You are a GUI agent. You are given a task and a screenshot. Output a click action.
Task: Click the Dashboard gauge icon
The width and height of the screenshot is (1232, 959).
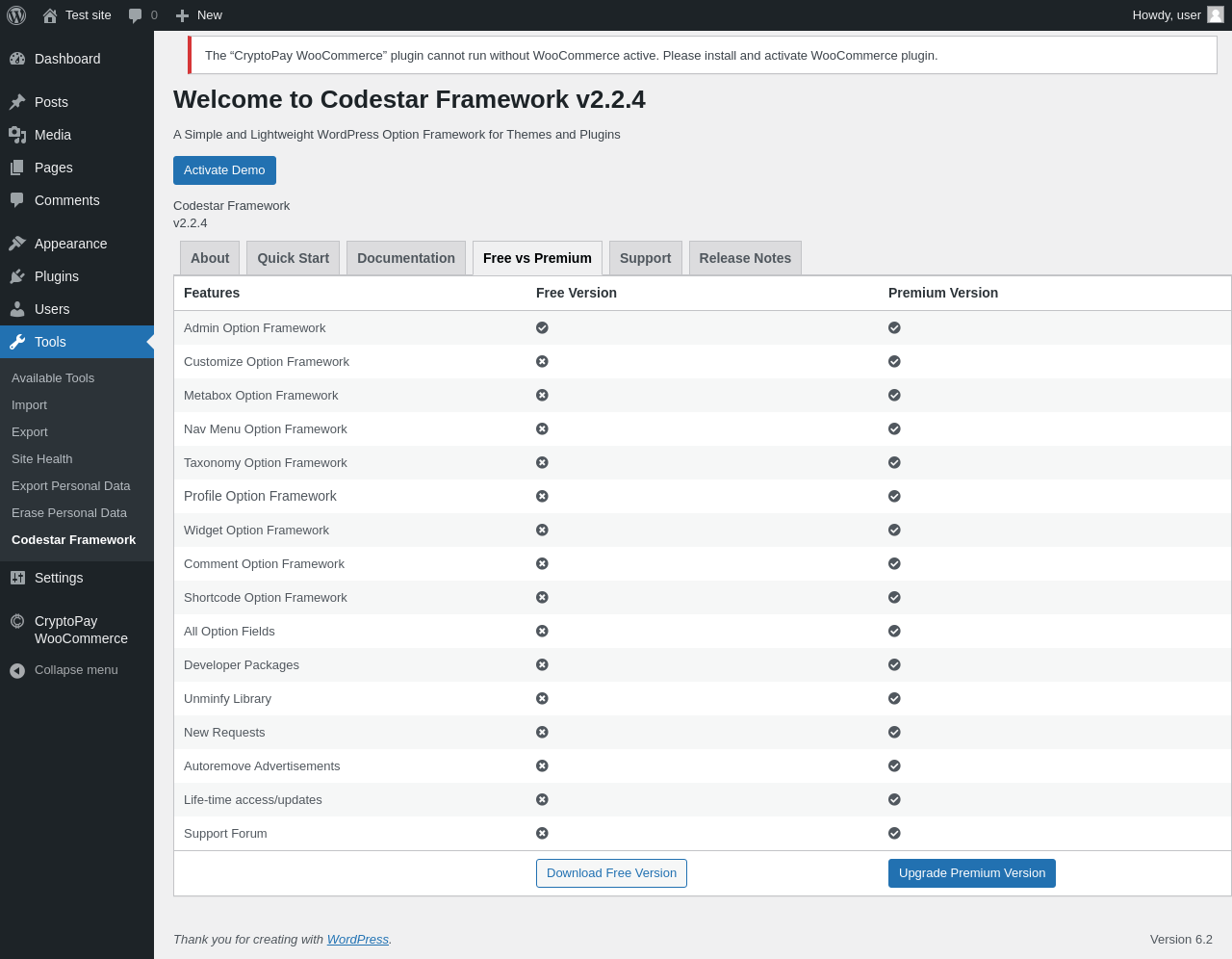tap(17, 59)
